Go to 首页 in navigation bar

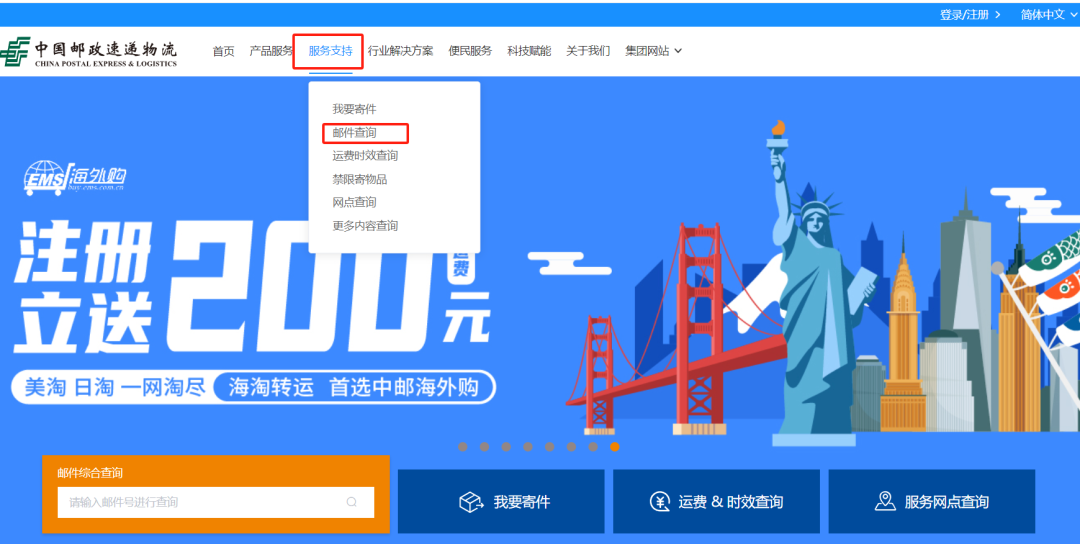click(x=223, y=51)
